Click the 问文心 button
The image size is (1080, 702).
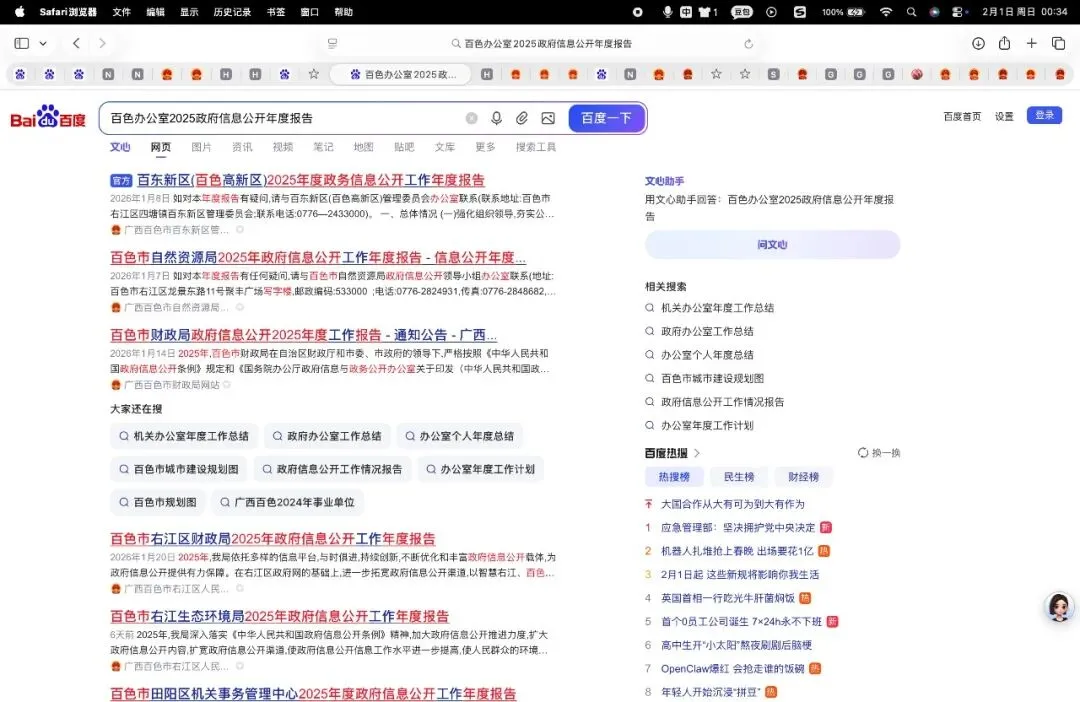click(772, 245)
